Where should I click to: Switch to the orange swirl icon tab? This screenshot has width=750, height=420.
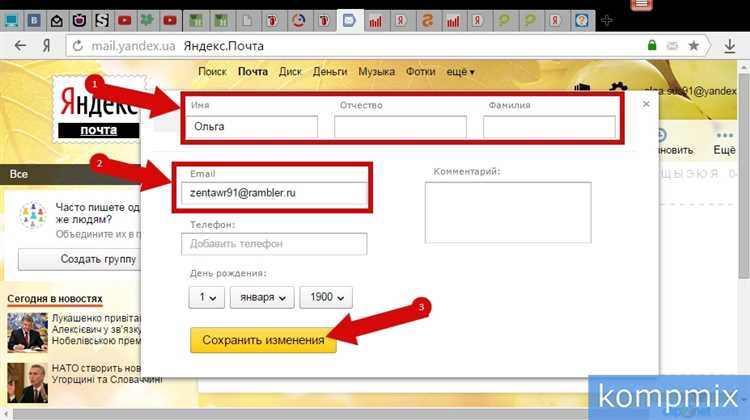(x=427, y=21)
